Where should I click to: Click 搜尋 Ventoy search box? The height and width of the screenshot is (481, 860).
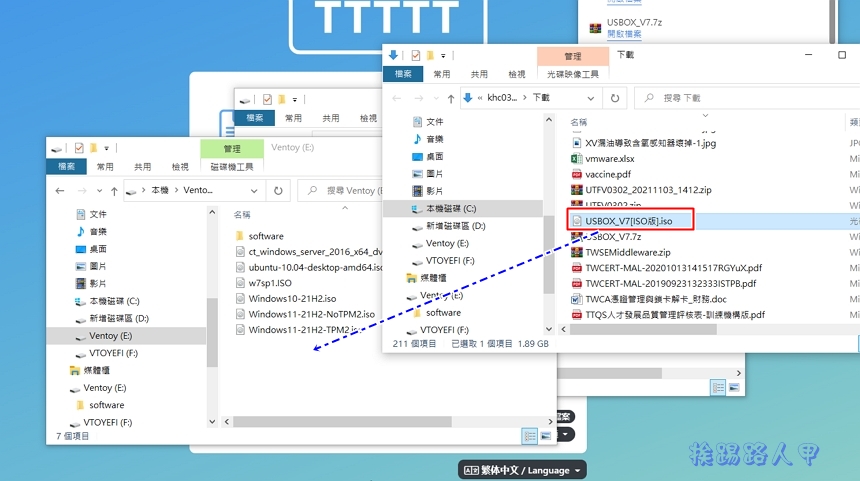(x=342, y=191)
